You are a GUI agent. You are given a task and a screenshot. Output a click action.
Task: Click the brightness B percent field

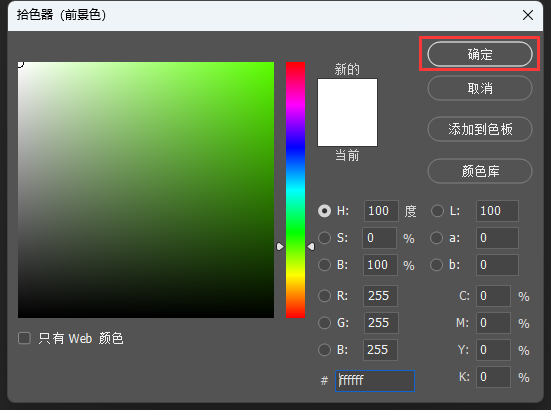(x=381, y=265)
